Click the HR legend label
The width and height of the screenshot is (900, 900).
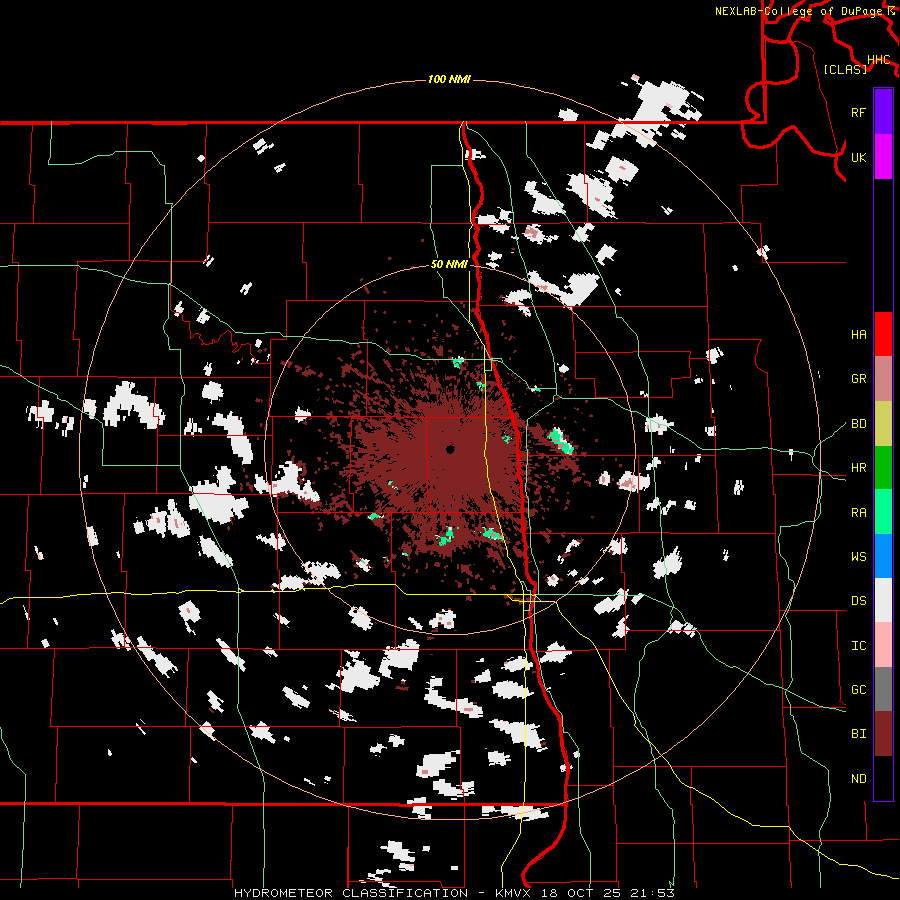tap(859, 468)
